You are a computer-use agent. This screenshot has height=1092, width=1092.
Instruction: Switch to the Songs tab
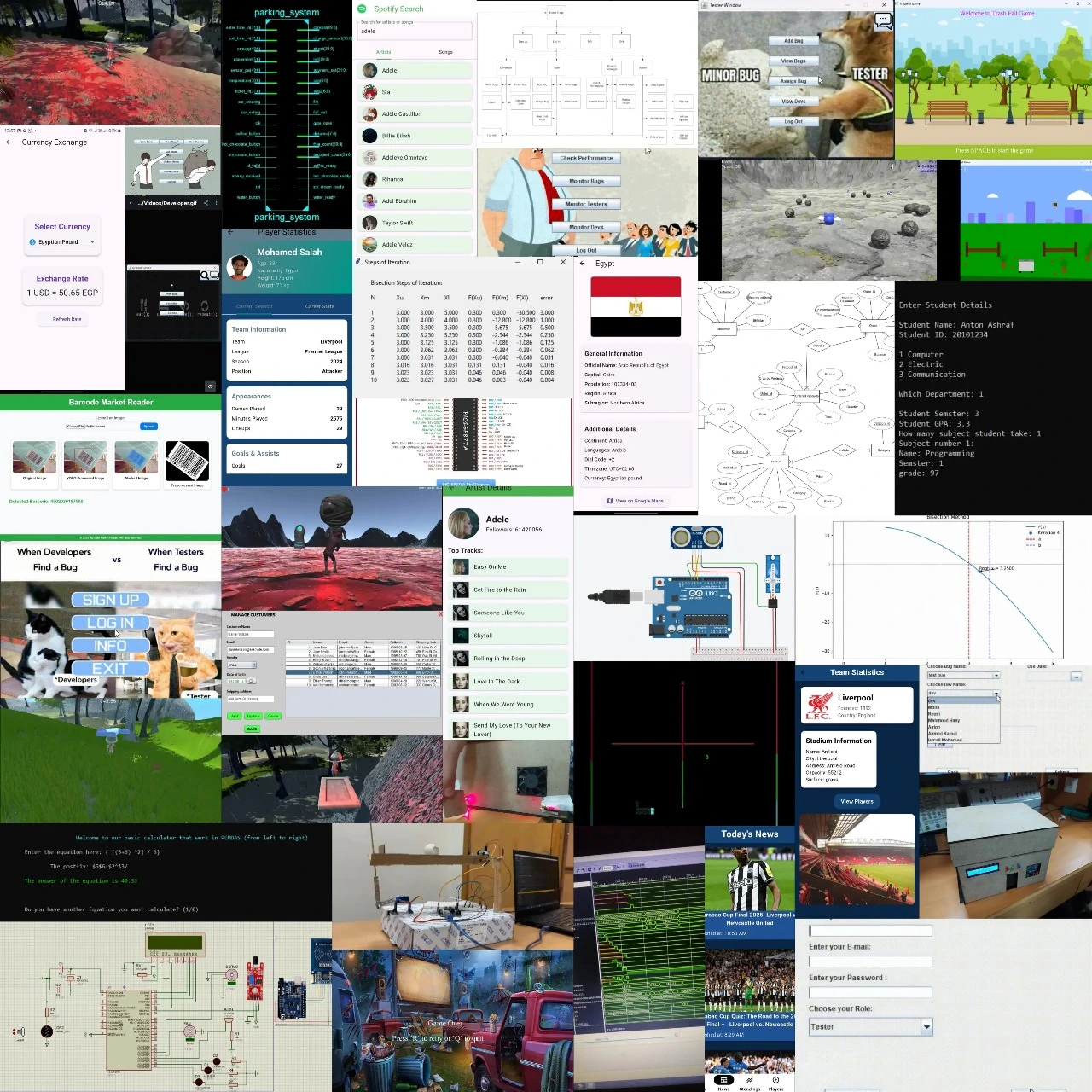click(445, 52)
